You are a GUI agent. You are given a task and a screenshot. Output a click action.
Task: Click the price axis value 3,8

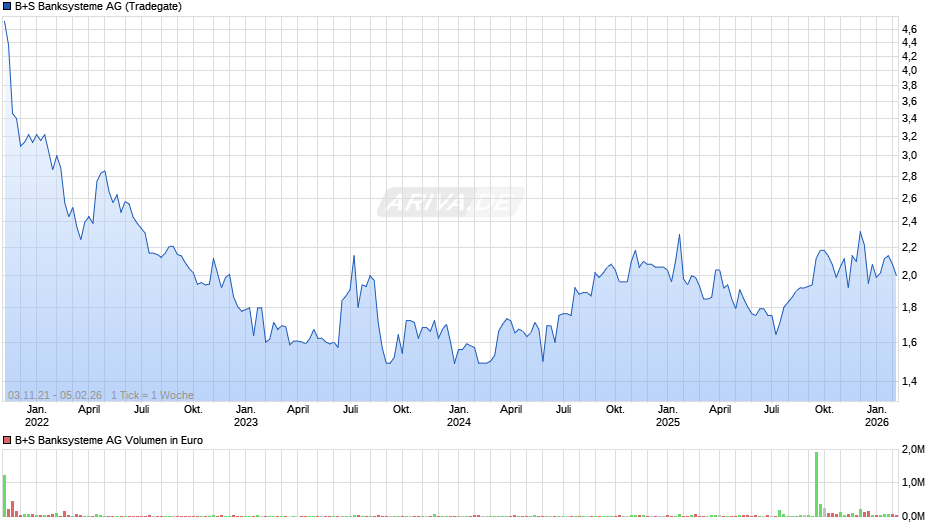click(x=909, y=86)
